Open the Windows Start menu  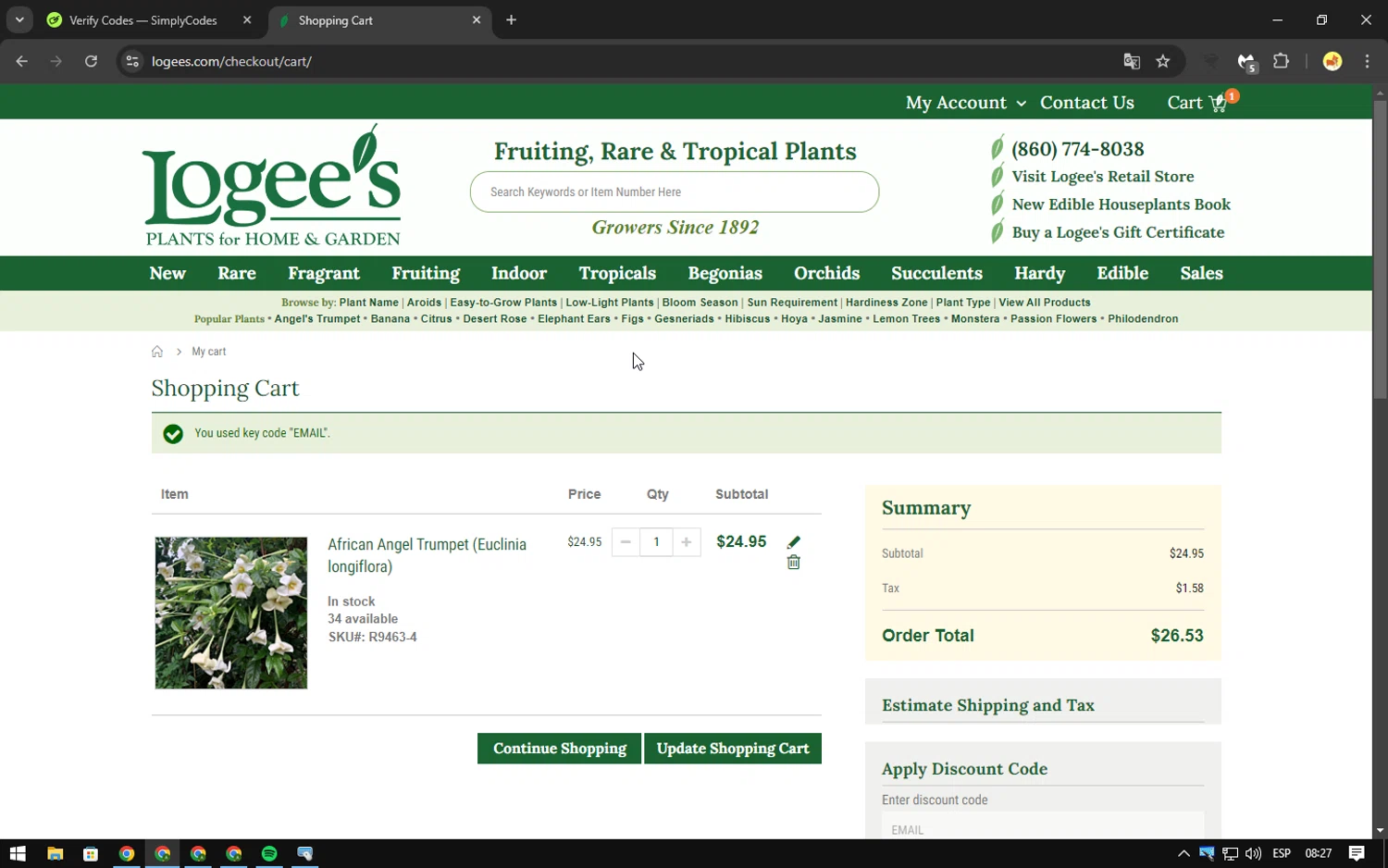(18, 853)
